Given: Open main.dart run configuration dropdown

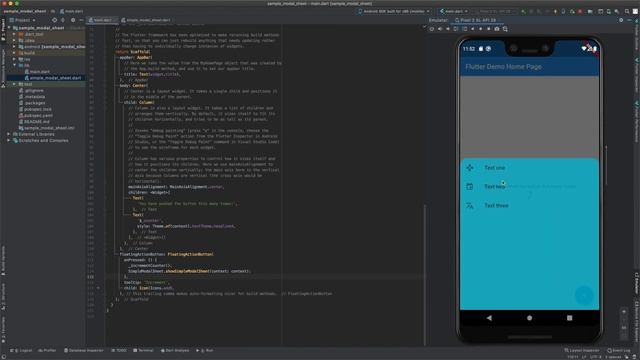Looking at the screenshot, I should (x=454, y=11).
